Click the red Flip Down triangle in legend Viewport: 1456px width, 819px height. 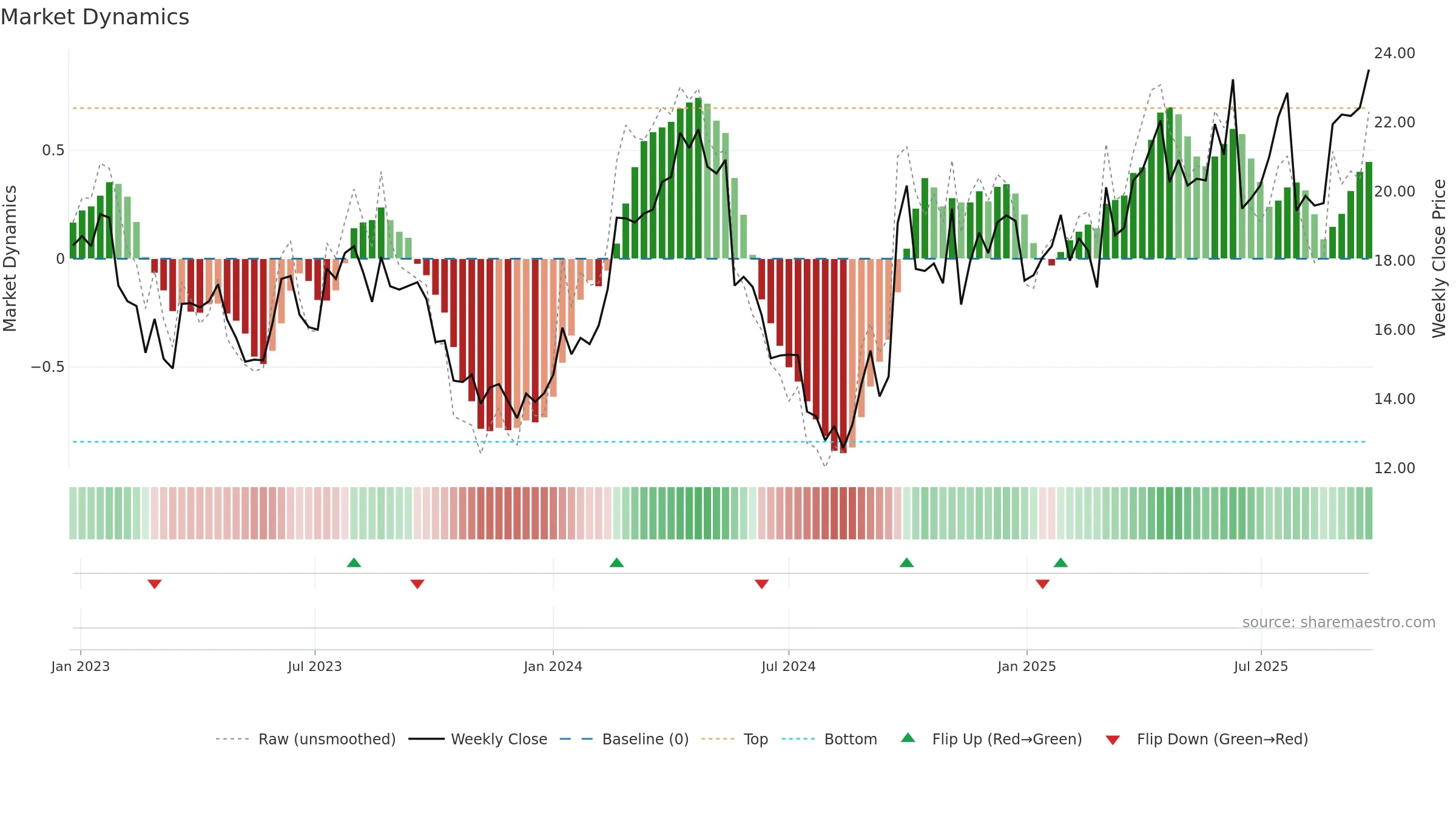(x=1113, y=740)
